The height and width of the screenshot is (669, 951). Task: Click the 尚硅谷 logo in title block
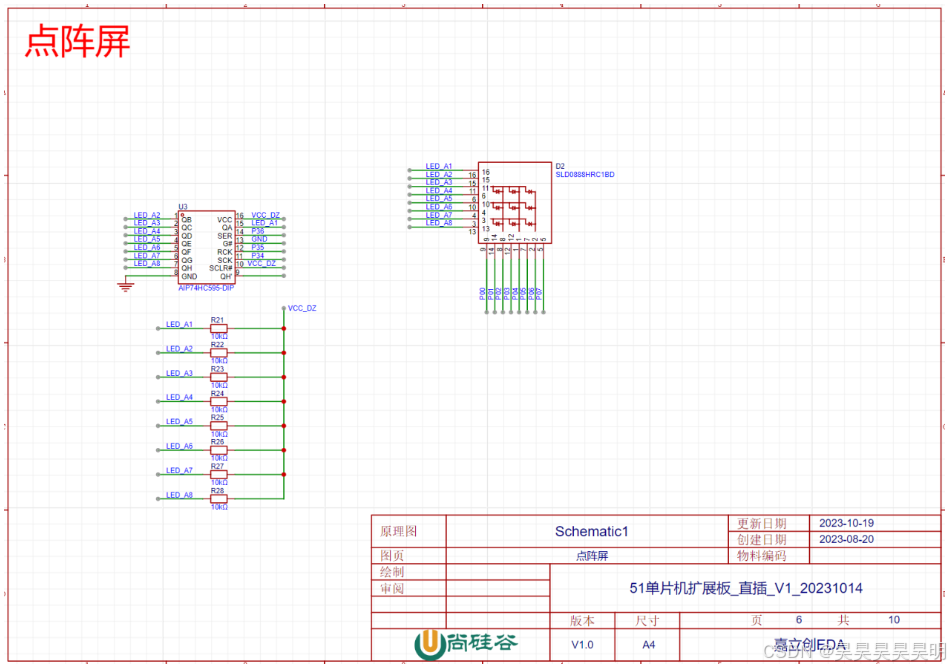[466, 644]
